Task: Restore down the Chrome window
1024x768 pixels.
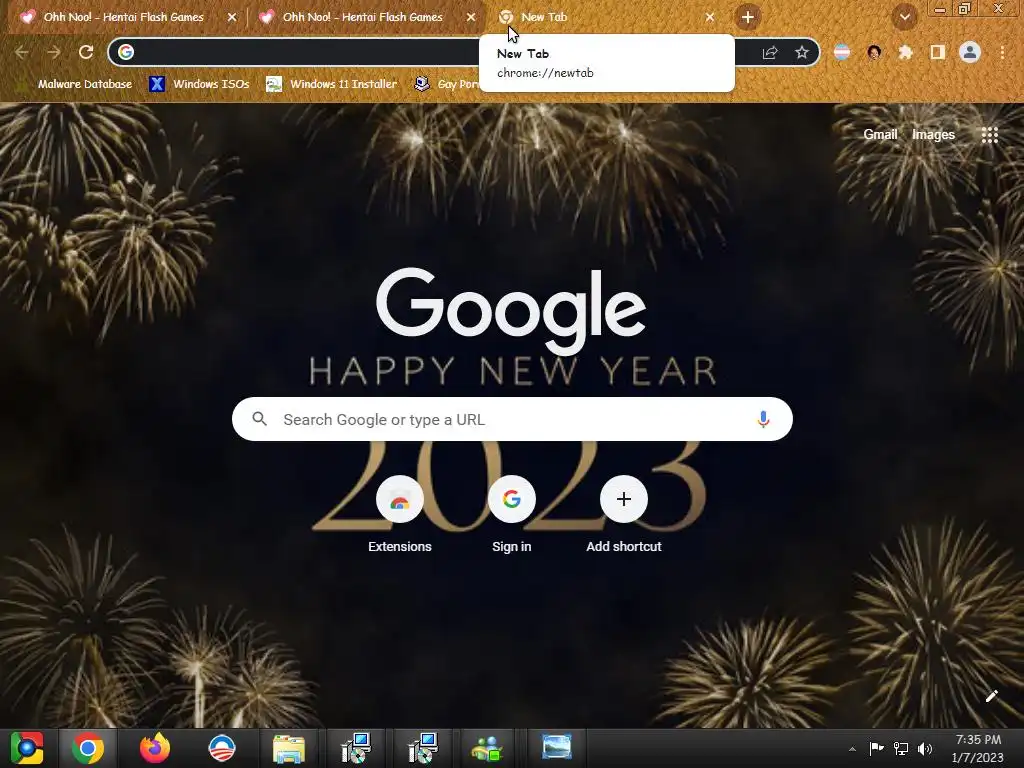Action: click(x=964, y=9)
